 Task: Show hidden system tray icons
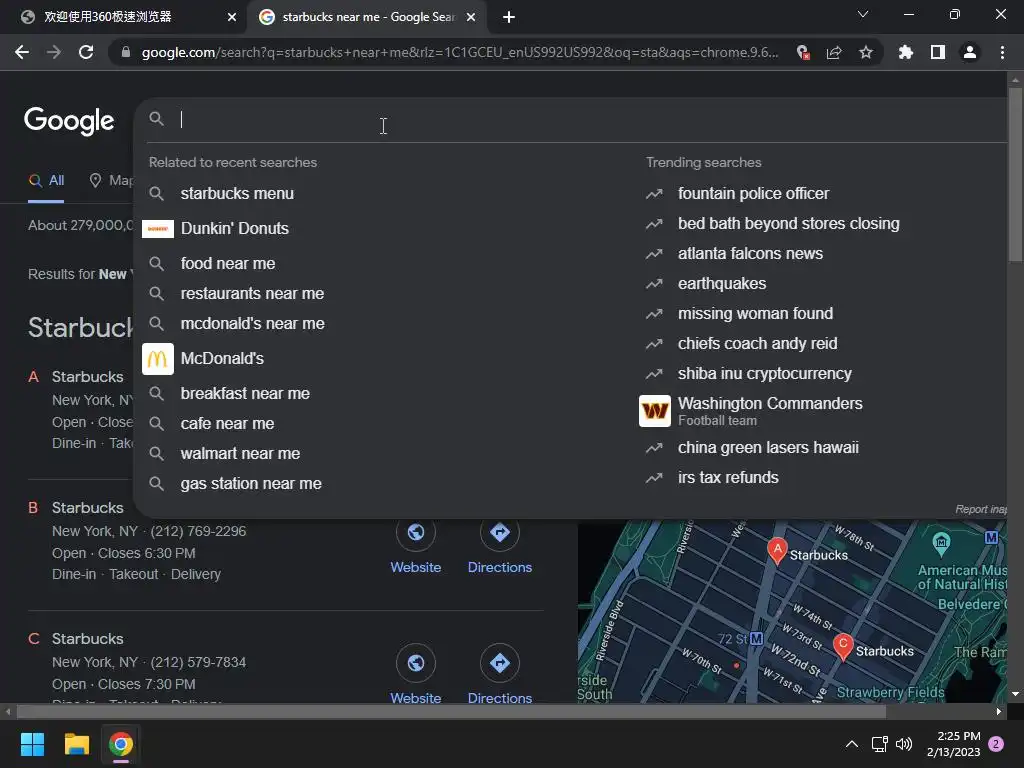click(852, 744)
